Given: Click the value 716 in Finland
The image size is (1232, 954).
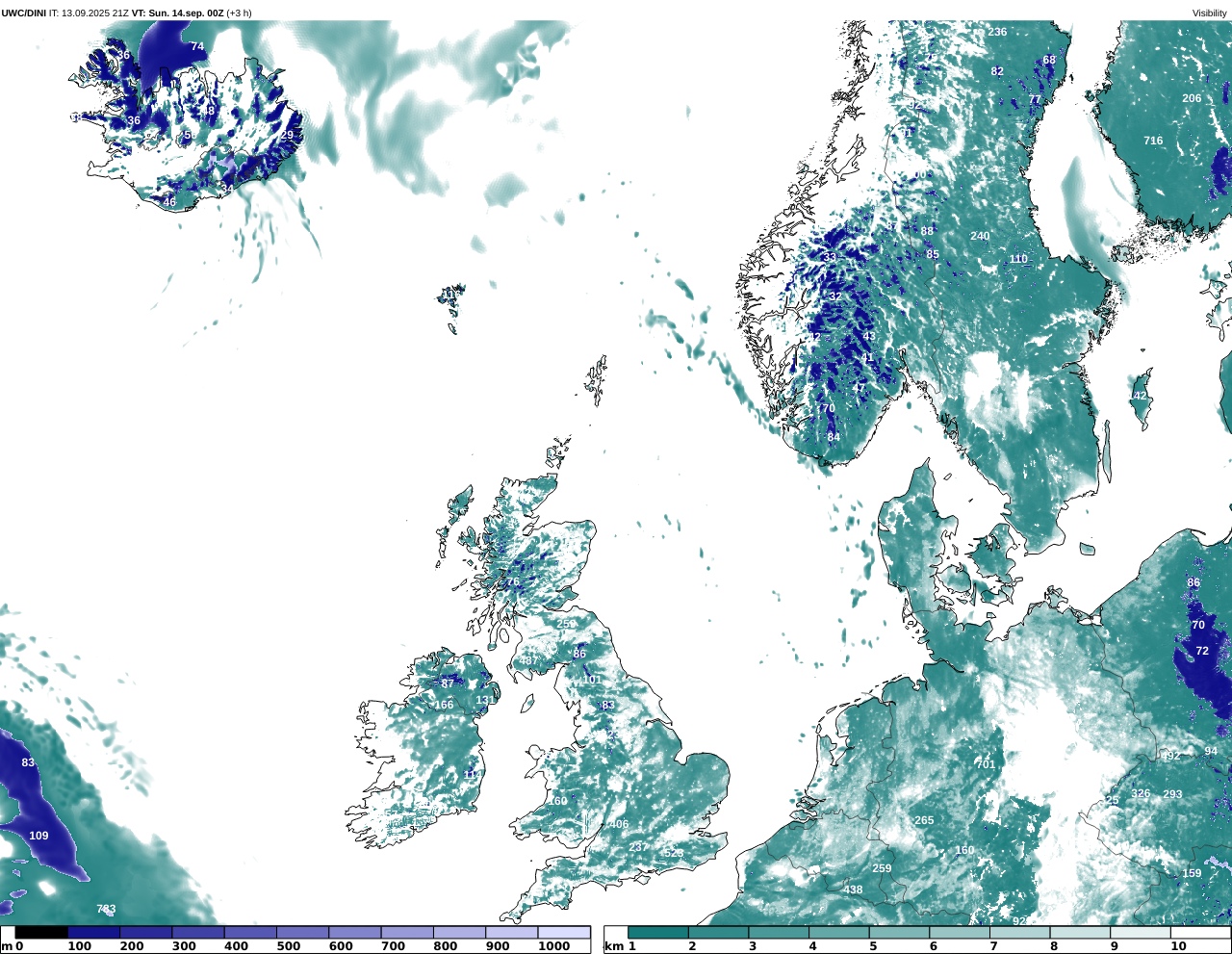Looking at the screenshot, I should click(1153, 141).
